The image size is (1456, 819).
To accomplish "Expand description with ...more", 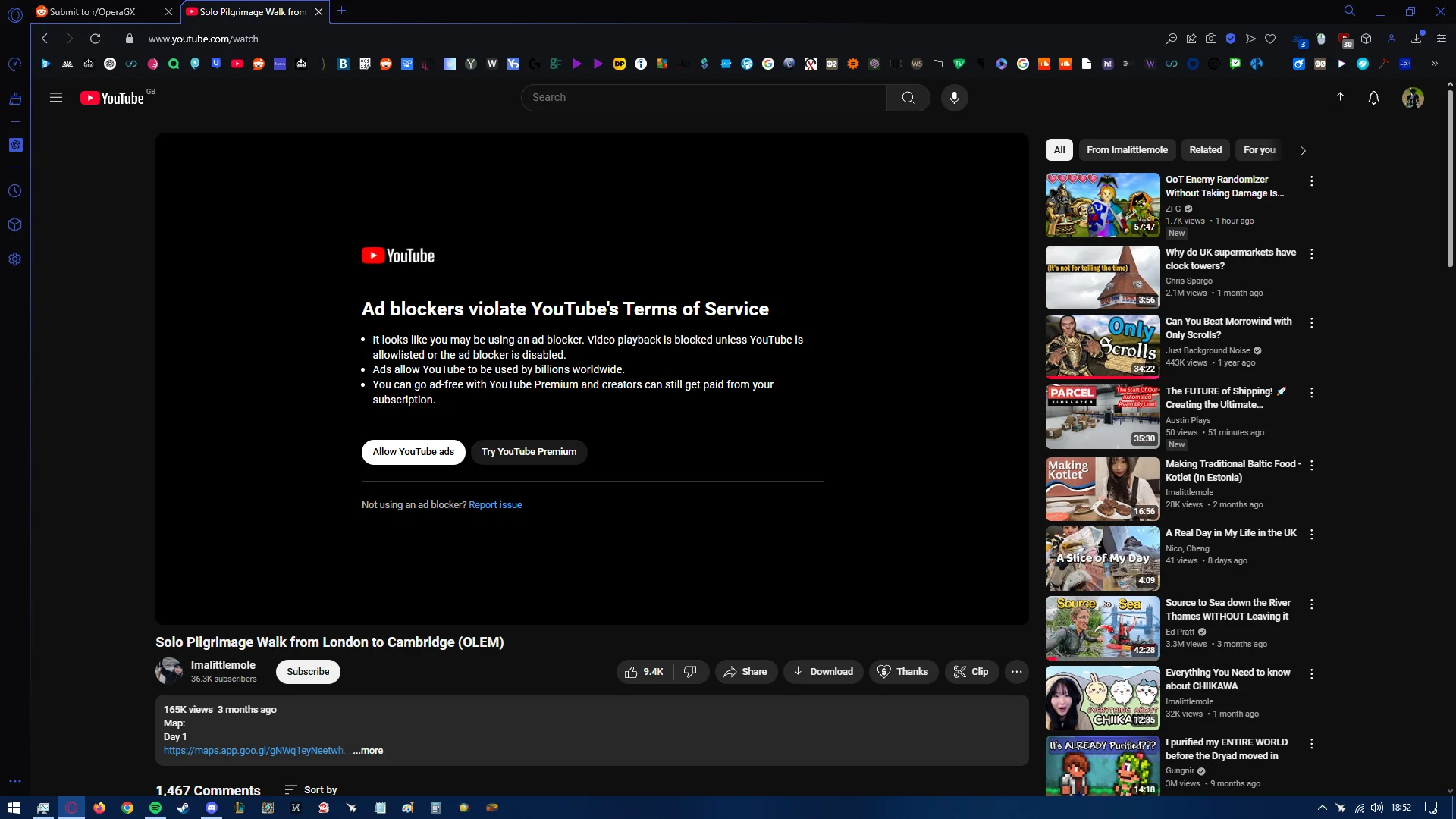I will (x=368, y=751).
